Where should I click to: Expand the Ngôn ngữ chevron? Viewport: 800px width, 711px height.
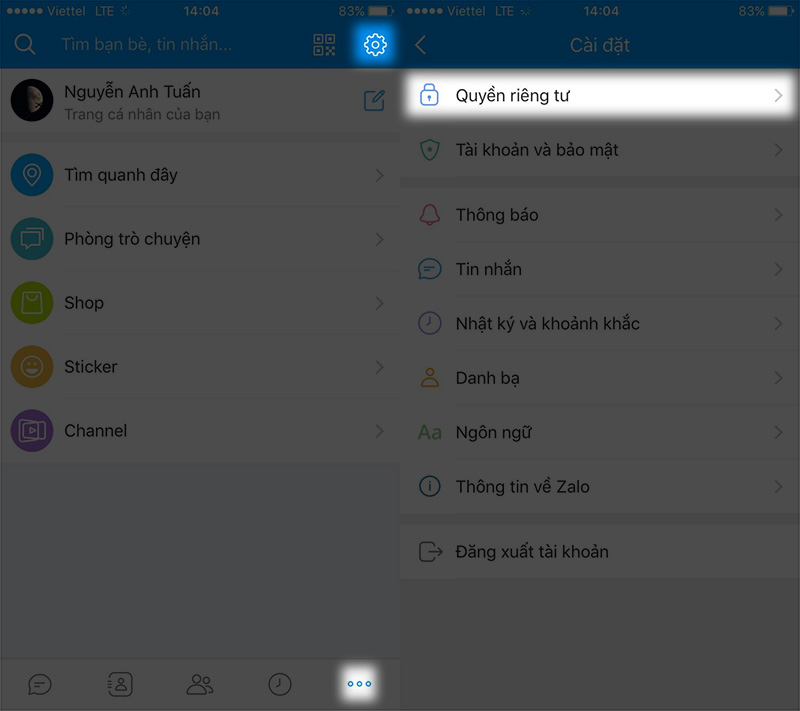[x=778, y=432]
